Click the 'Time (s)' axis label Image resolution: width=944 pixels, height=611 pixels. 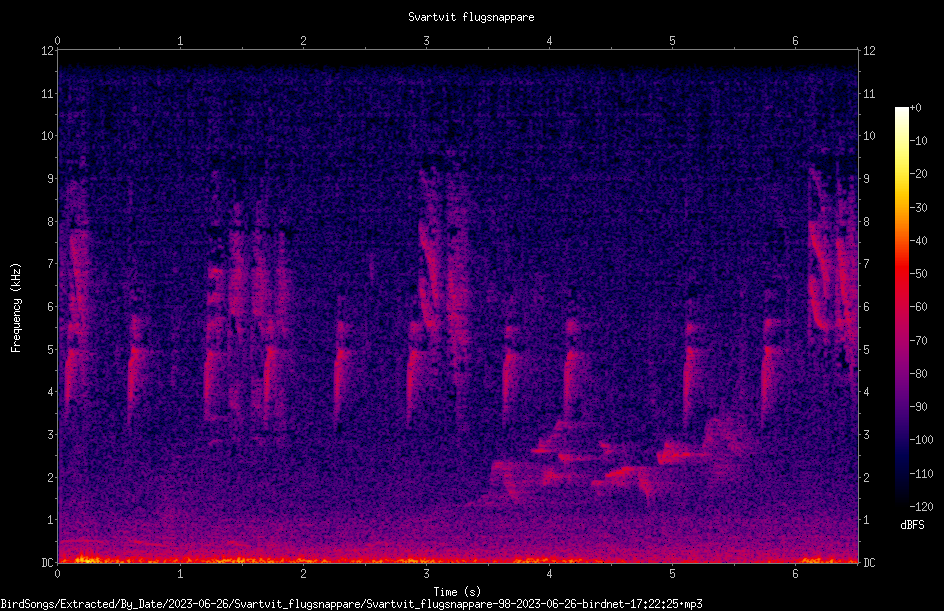tap(457, 592)
